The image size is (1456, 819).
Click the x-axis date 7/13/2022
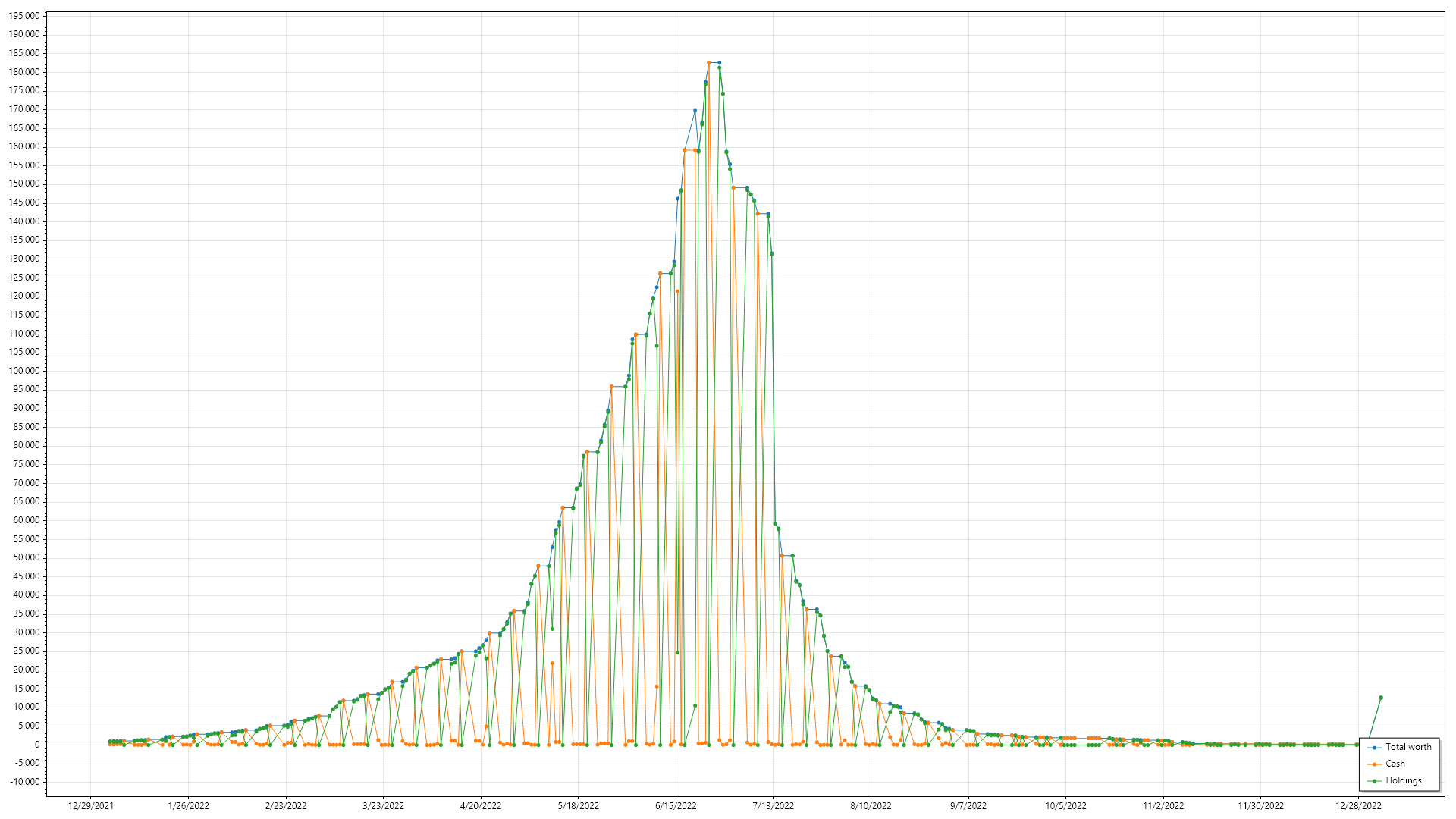tap(773, 806)
